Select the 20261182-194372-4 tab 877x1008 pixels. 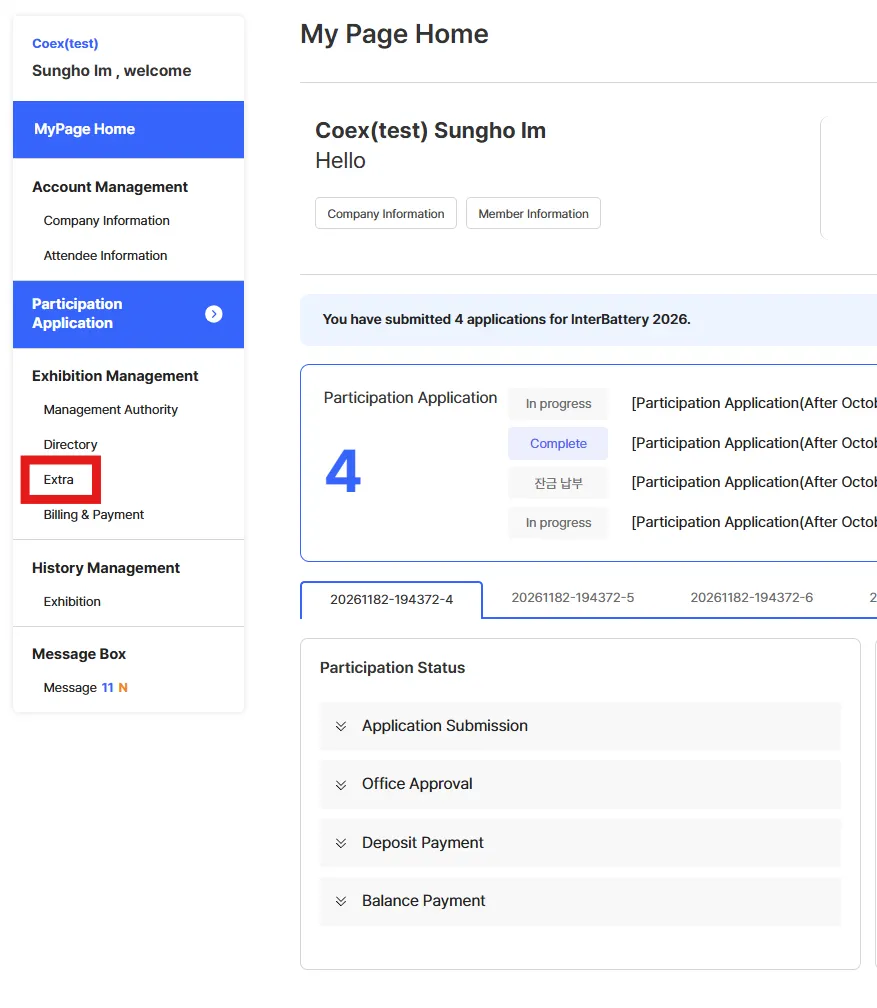[392, 600]
